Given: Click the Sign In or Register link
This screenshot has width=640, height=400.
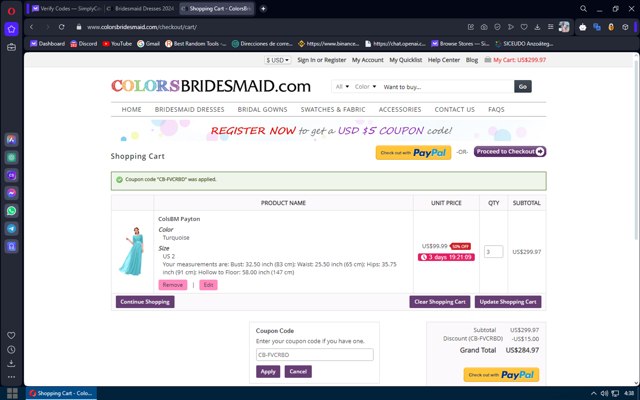Looking at the screenshot, I should pyautogui.click(x=322, y=60).
